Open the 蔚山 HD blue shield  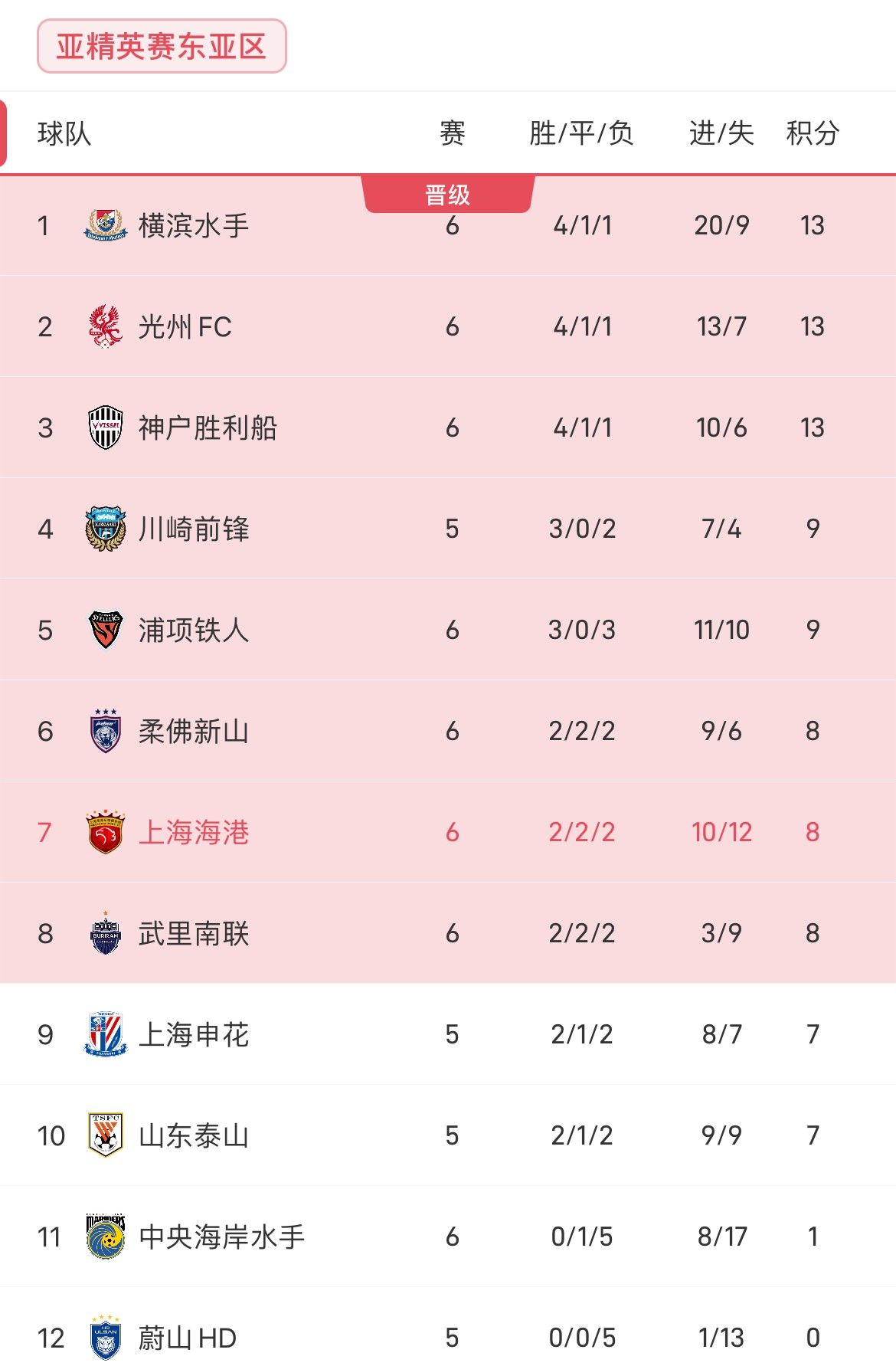pyautogui.click(x=106, y=1338)
